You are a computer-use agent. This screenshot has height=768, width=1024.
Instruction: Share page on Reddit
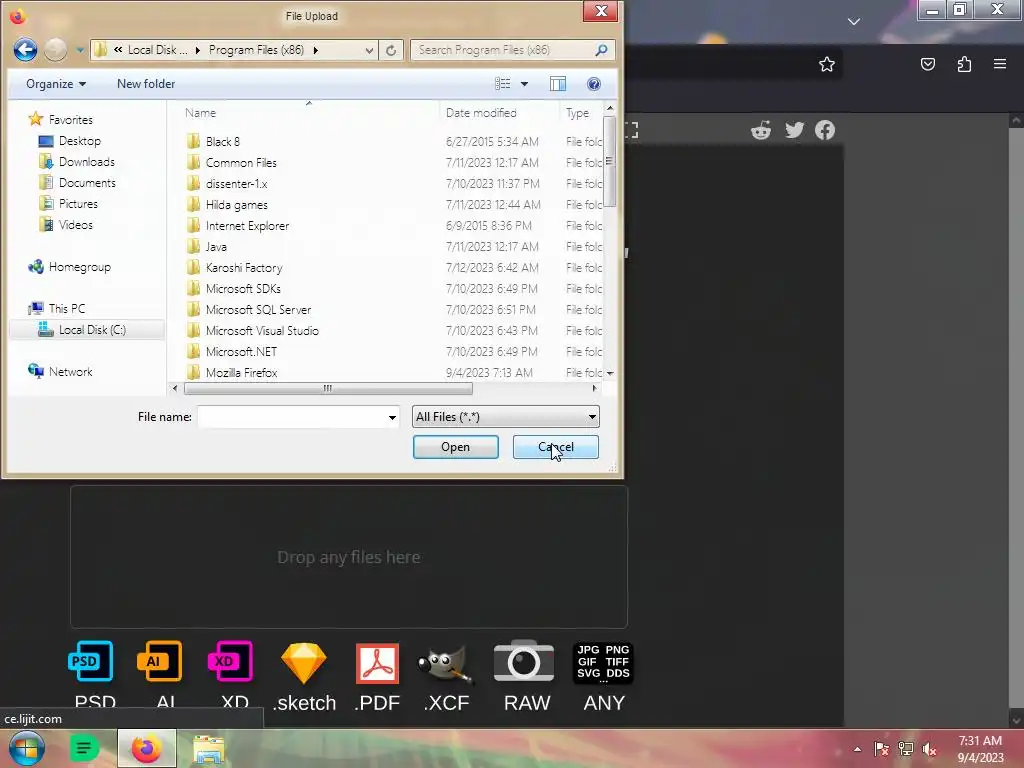point(761,130)
